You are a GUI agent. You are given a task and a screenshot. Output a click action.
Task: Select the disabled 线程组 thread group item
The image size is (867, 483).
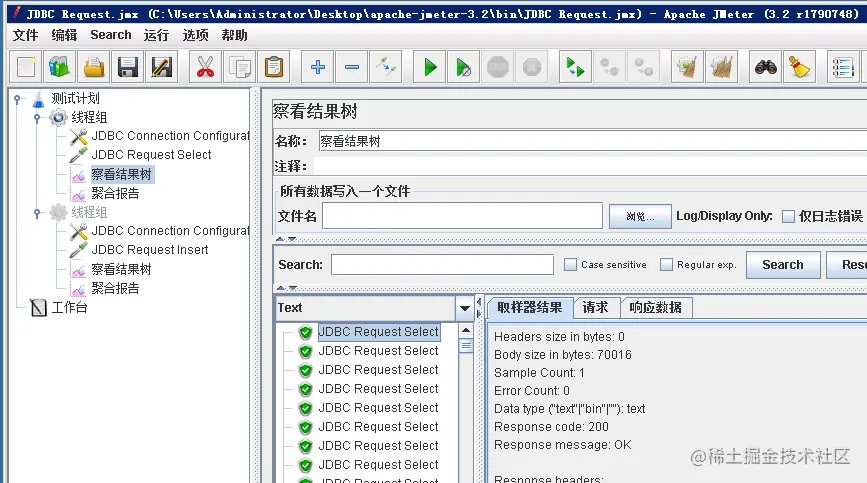point(89,212)
